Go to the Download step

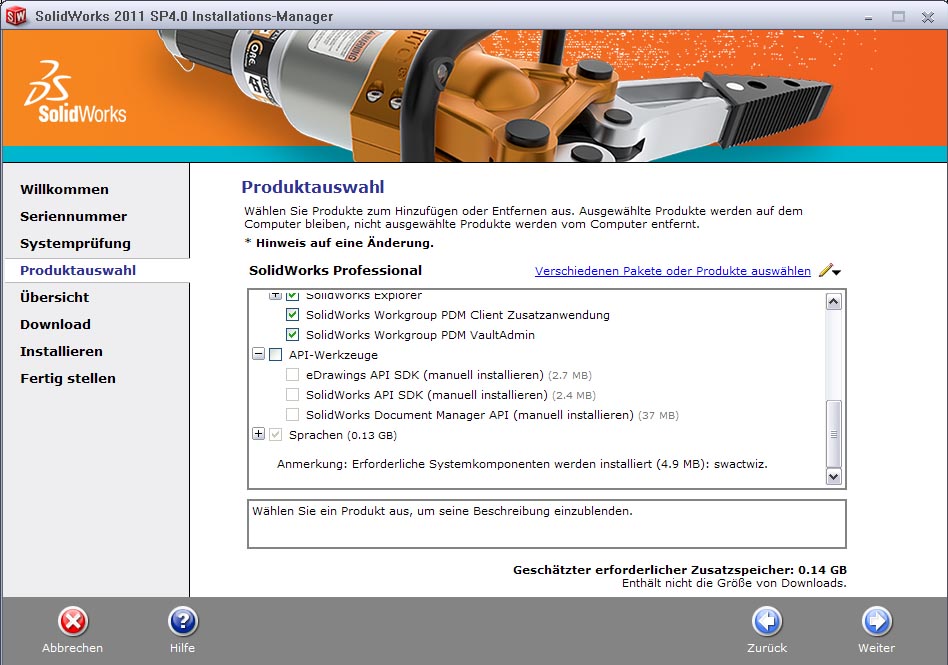click(x=56, y=325)
